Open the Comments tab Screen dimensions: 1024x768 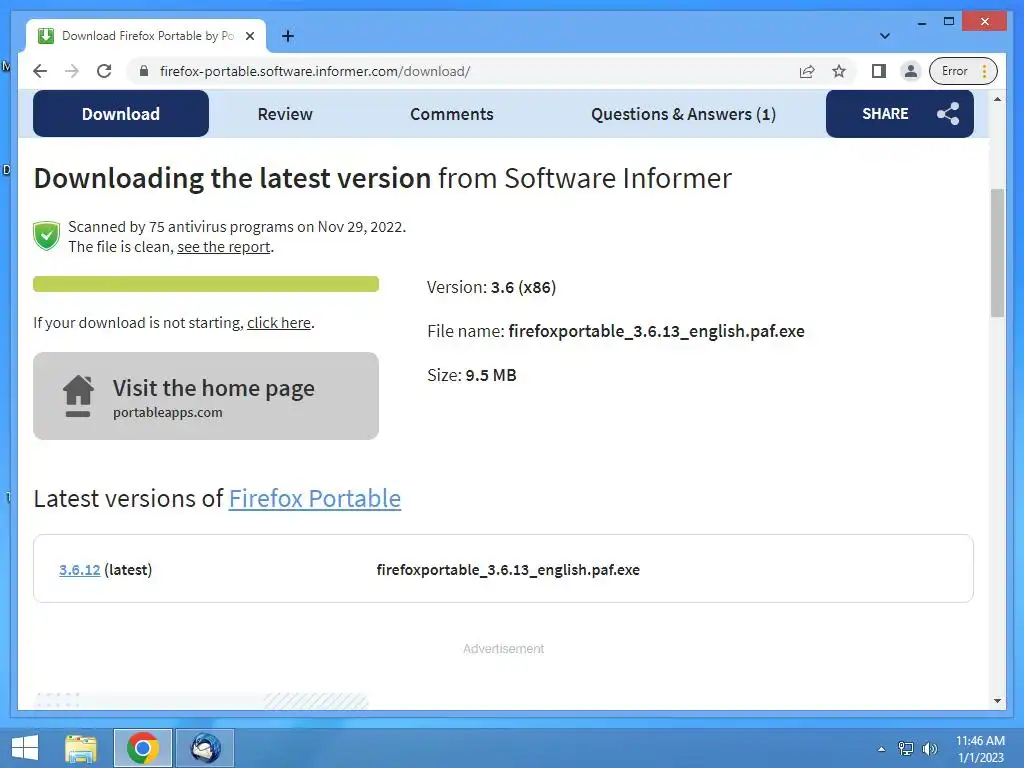pyautogui.click(x=451, y=114)
